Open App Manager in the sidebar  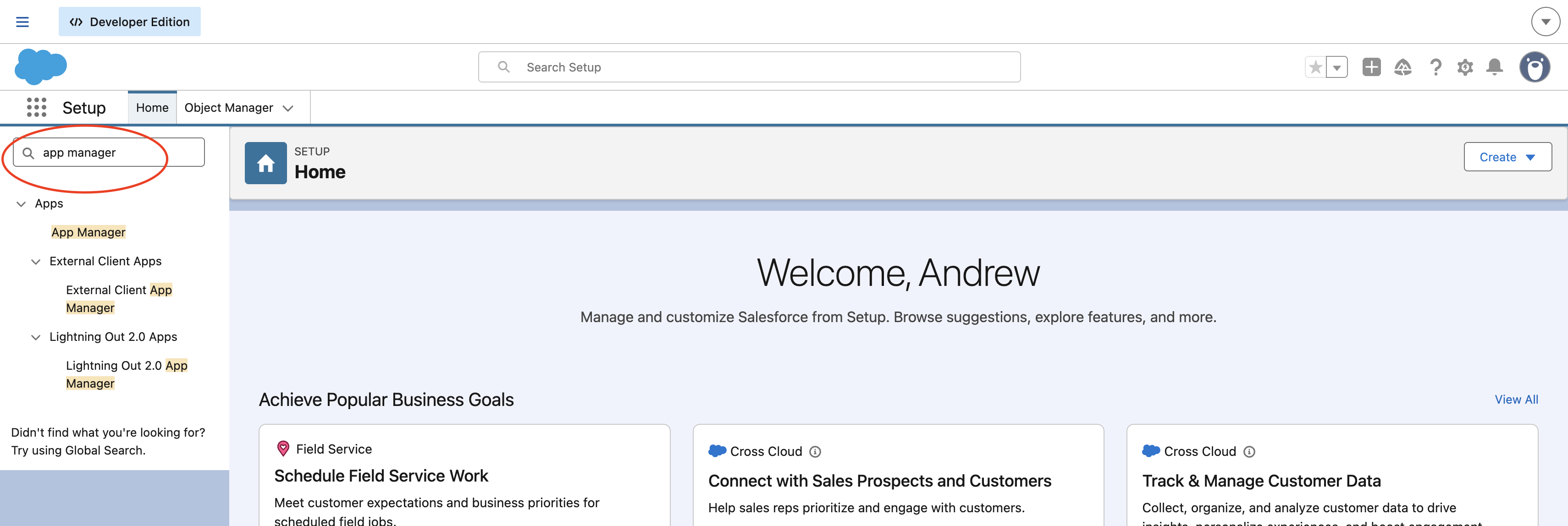[88, 232]
